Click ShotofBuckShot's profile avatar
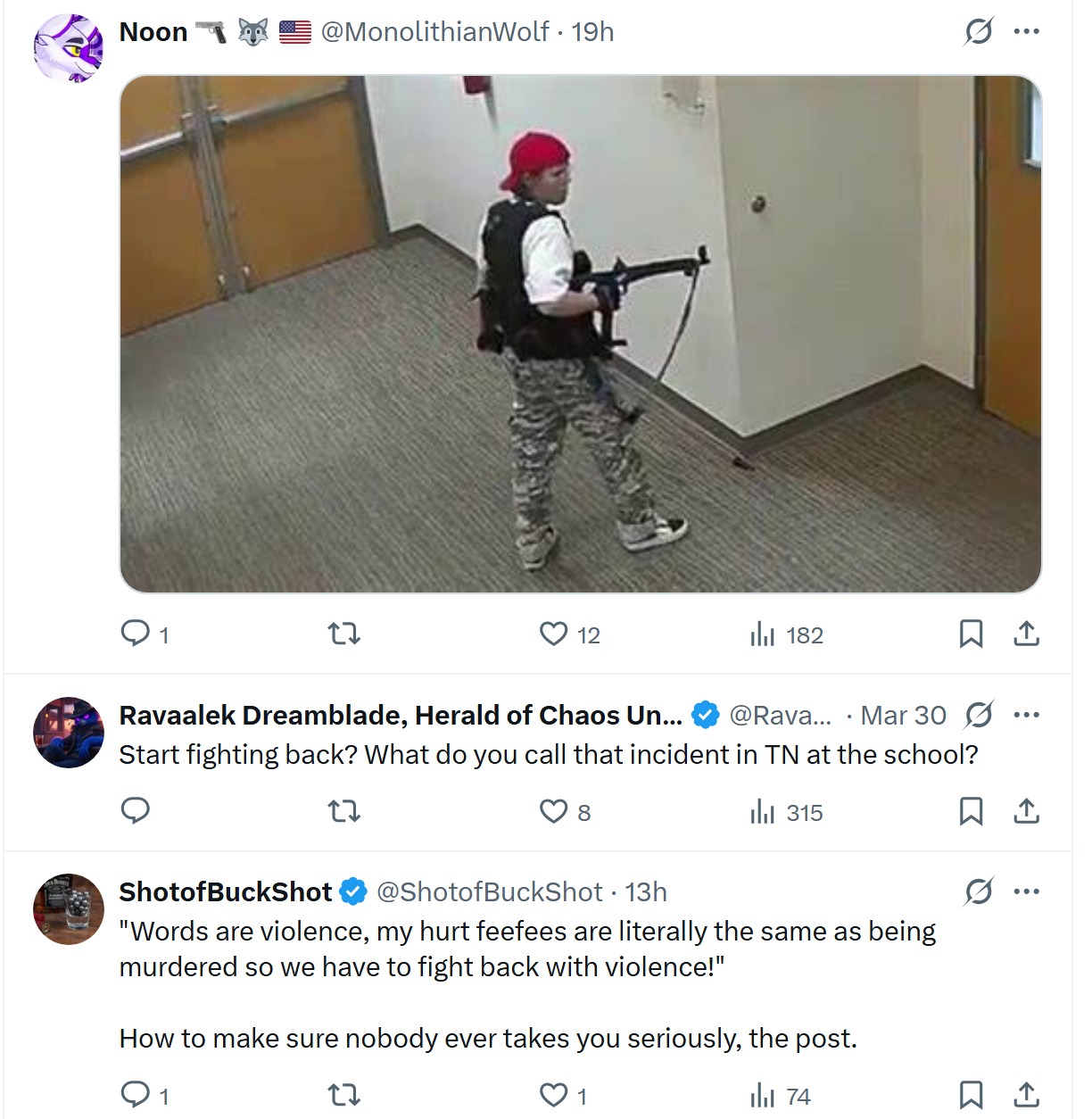Image resolution: width=1092 pixels, height=1119 pixels. (69, 909)
